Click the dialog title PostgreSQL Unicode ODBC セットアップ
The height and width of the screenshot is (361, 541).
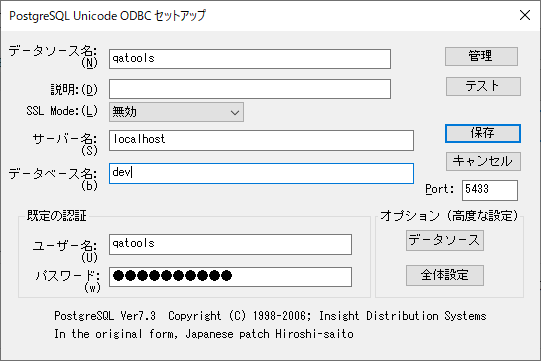click(107, 16)
